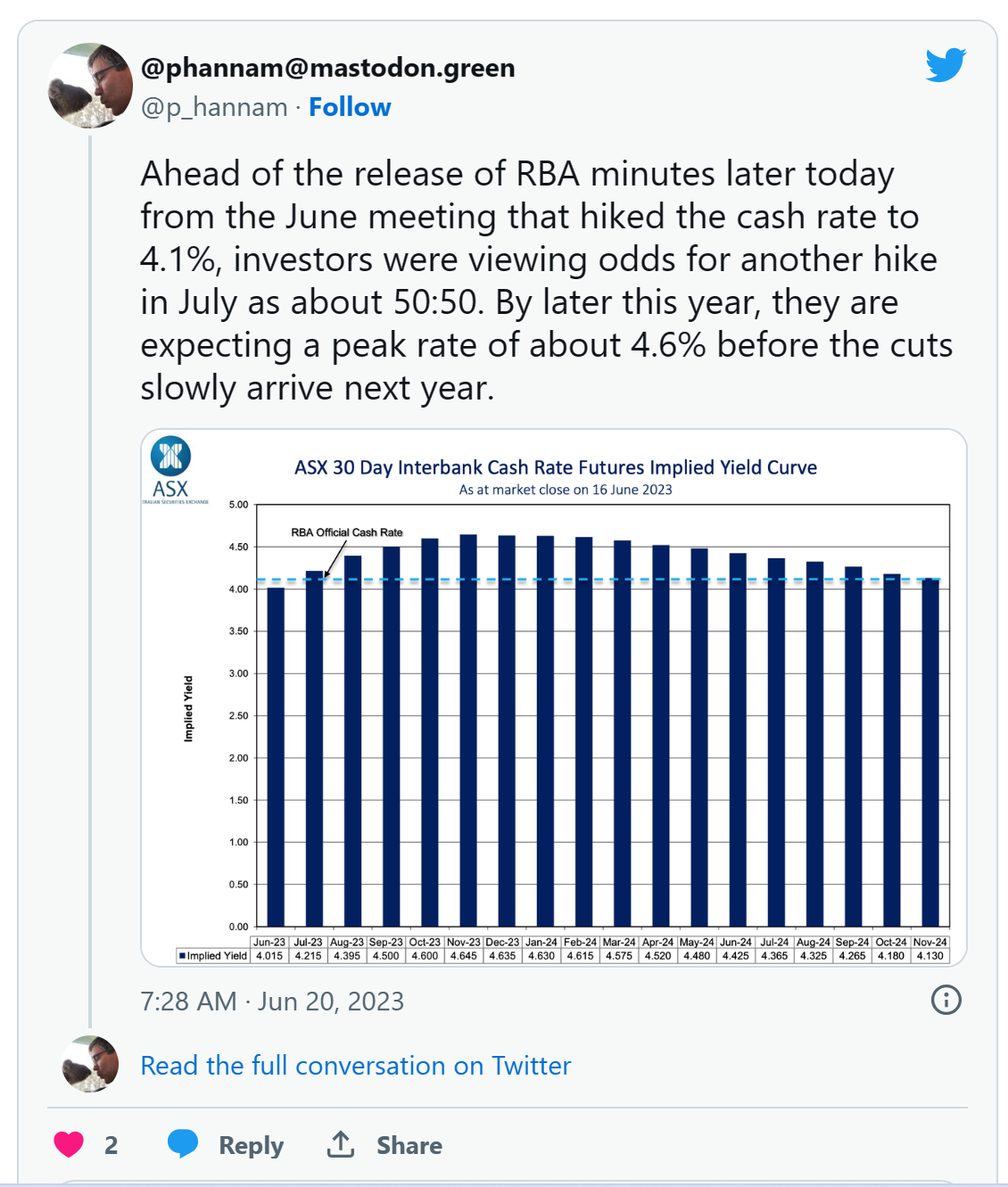Viewport: 1008px width, 1187px height.
Task: Click the reply speech bubble icon
Action: click(183, 1143)
